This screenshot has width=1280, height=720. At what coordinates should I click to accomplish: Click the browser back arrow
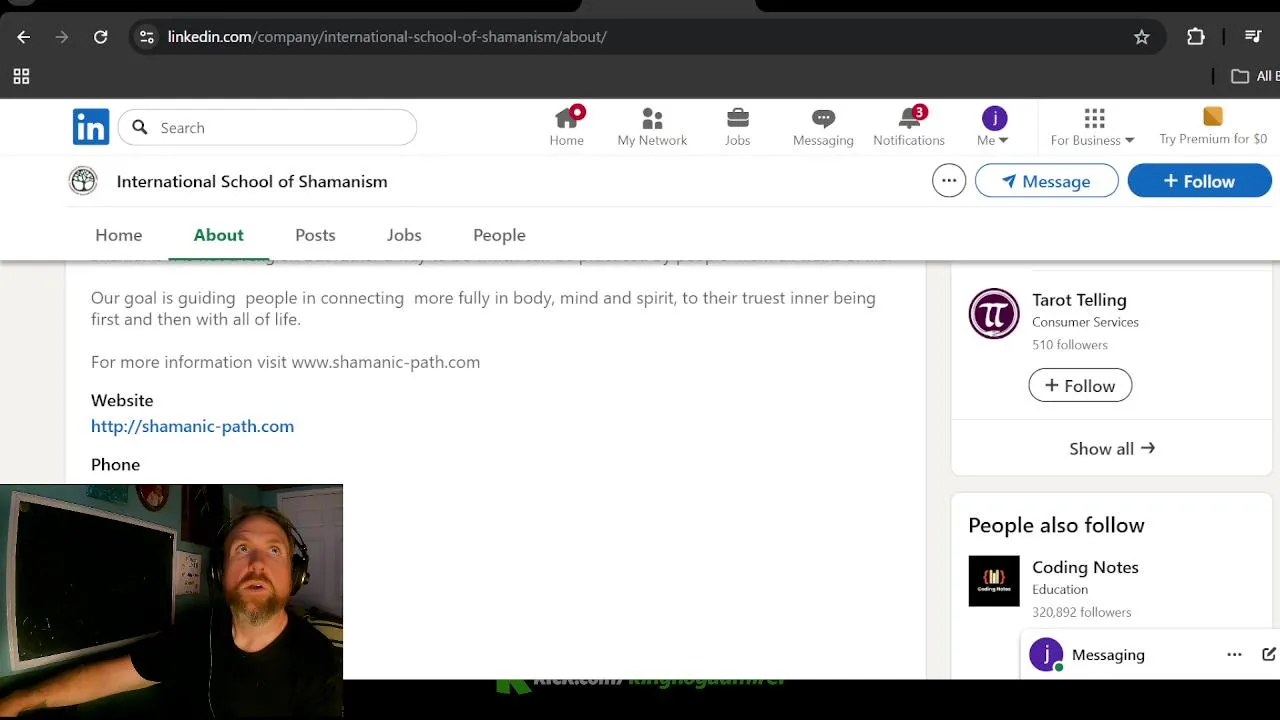tap(24, 37)
